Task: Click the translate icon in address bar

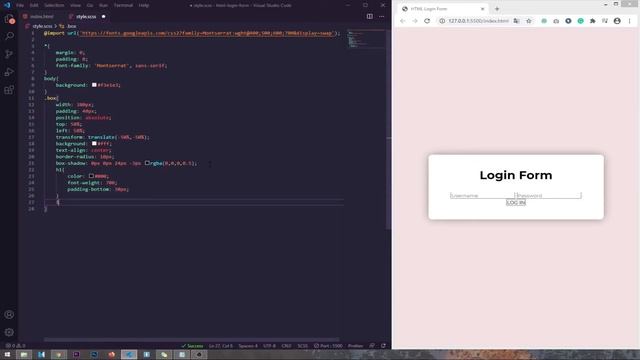Action: point(516,21)
